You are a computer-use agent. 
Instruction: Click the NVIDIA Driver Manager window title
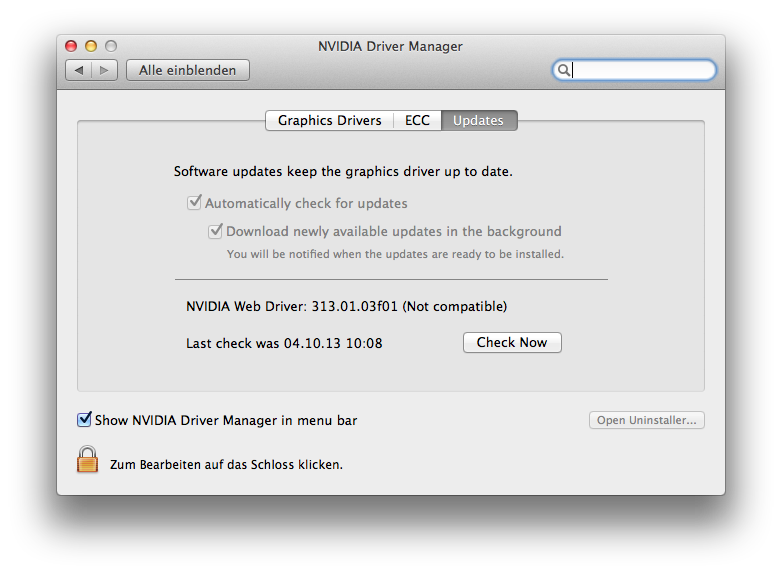pyautogui.click(x=391, y=46)
